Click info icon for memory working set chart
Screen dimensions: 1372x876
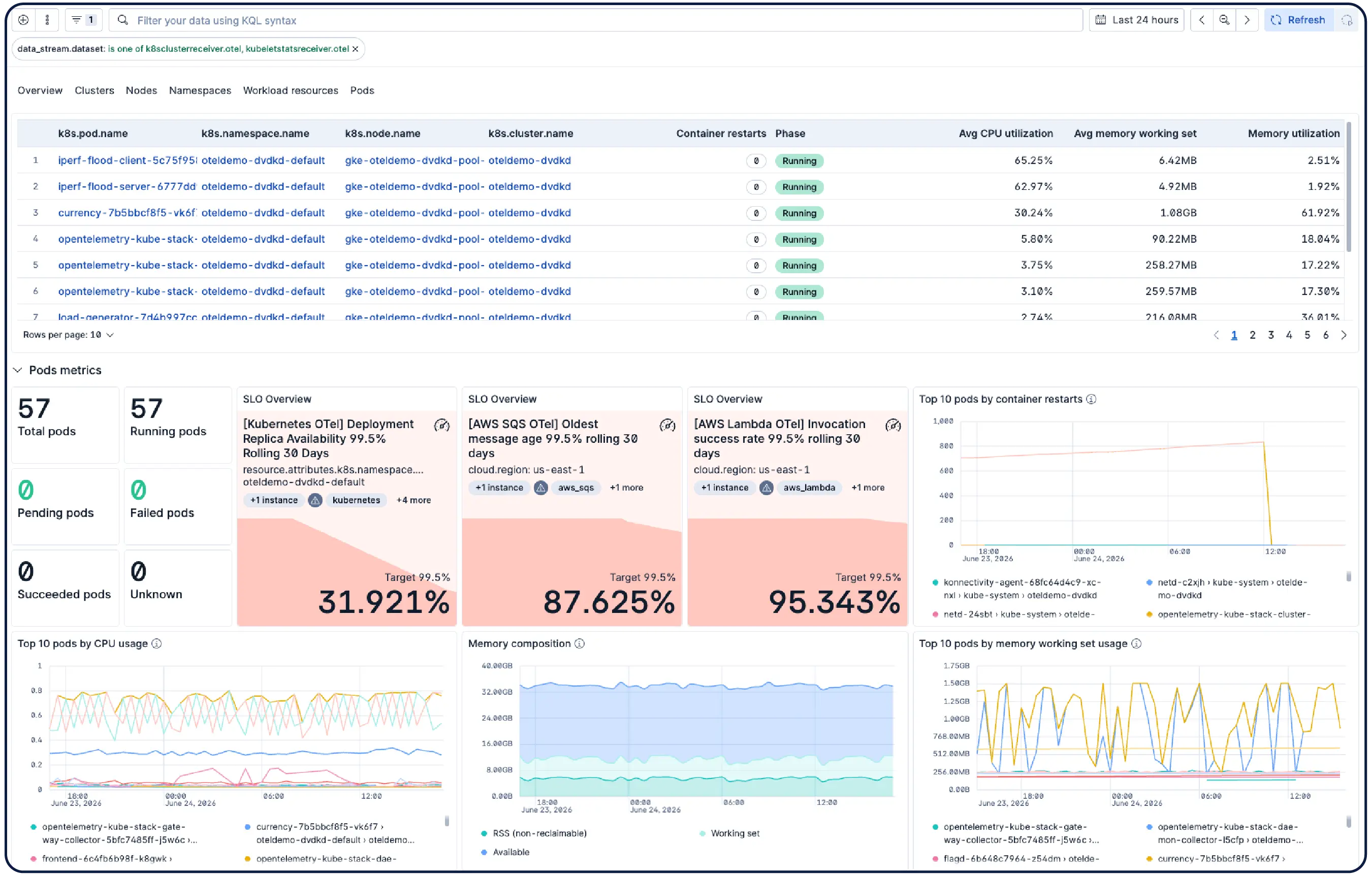tap(1136, 643)
